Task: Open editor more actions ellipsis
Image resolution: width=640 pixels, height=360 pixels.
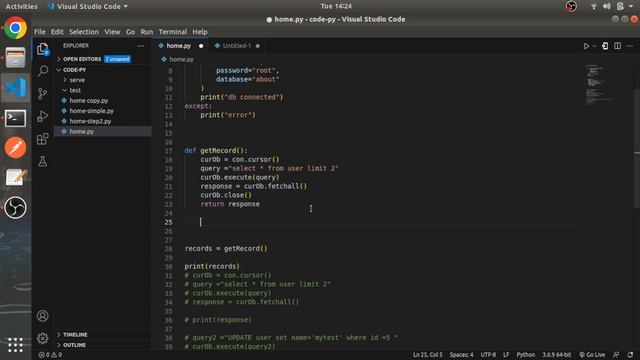Action: pos(630,46)
